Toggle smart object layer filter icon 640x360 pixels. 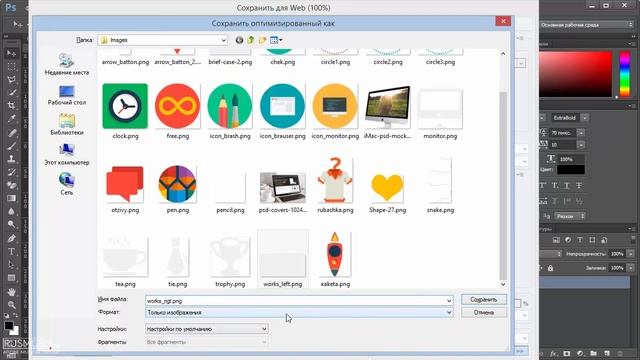click(x=604, y=240)
